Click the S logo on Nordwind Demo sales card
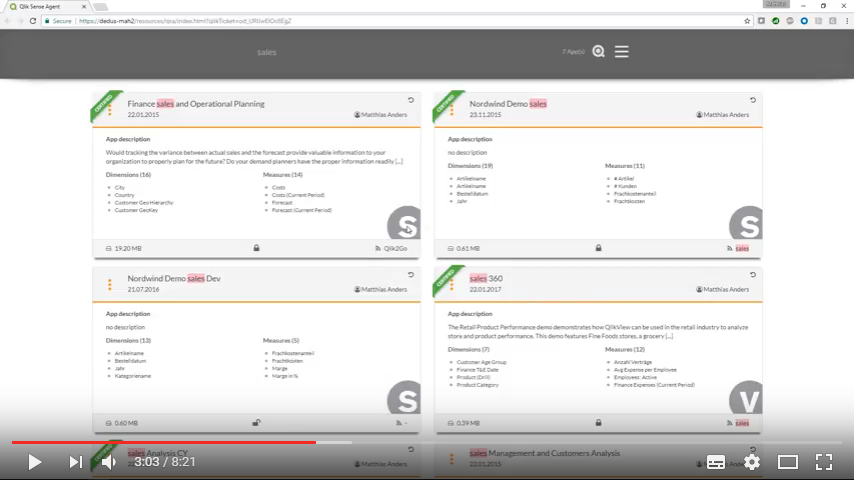This screenshot has height=480, width=854. pos(746,223)
